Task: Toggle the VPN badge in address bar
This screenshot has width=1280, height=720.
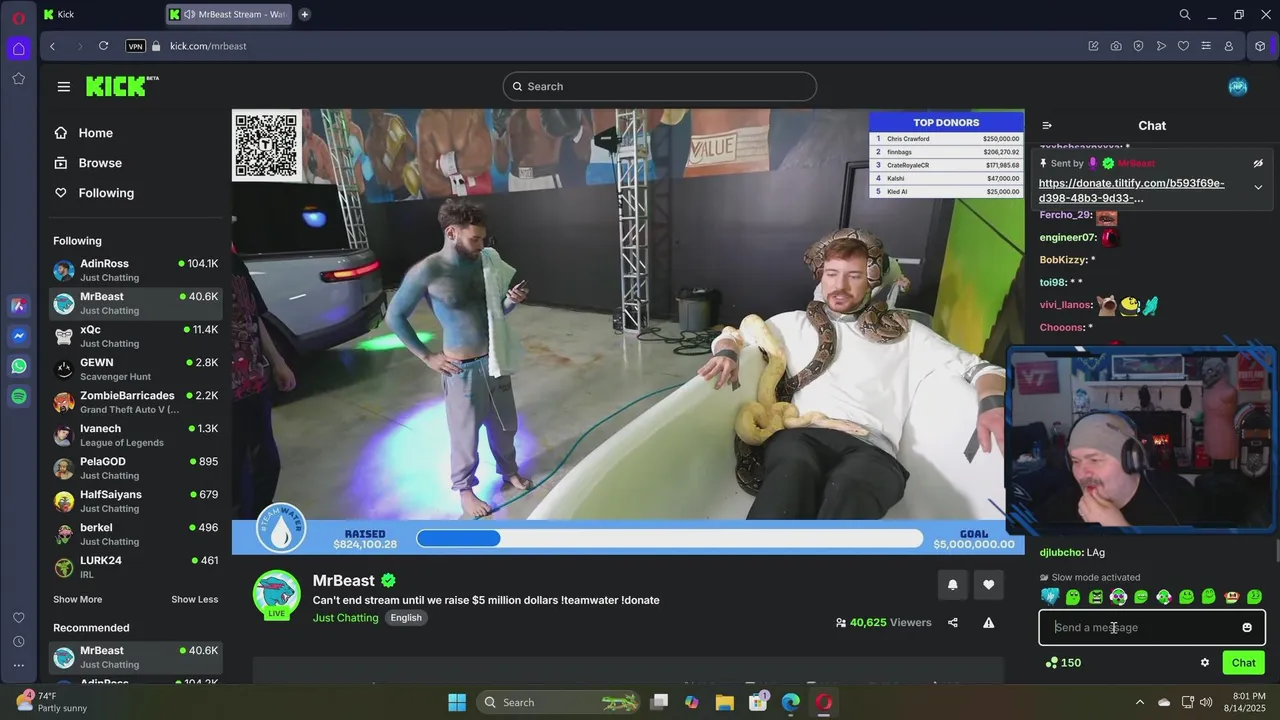Action: pos(136,46)
